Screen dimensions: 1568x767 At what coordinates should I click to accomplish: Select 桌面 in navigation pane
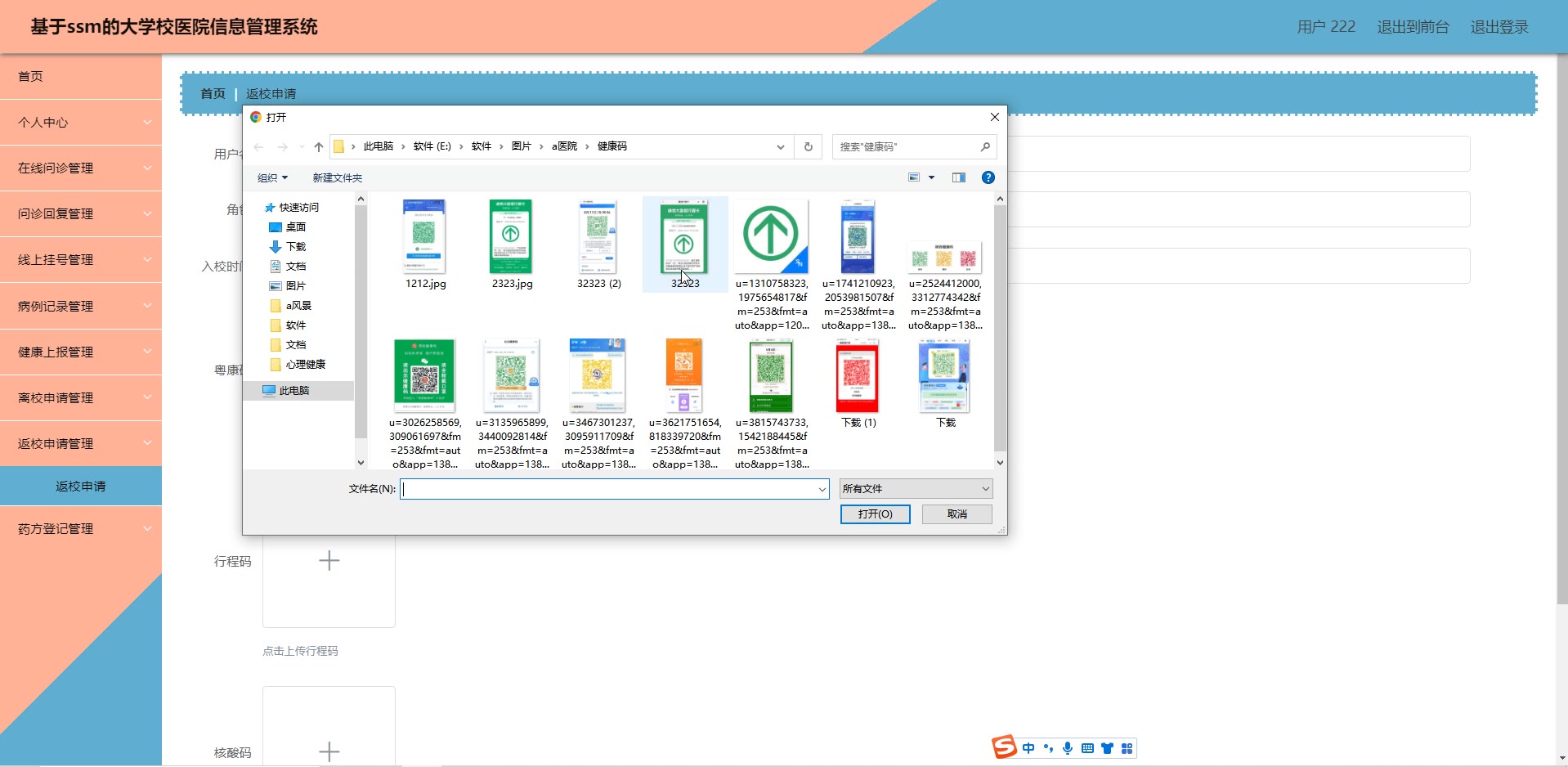[x=295, y=227]
